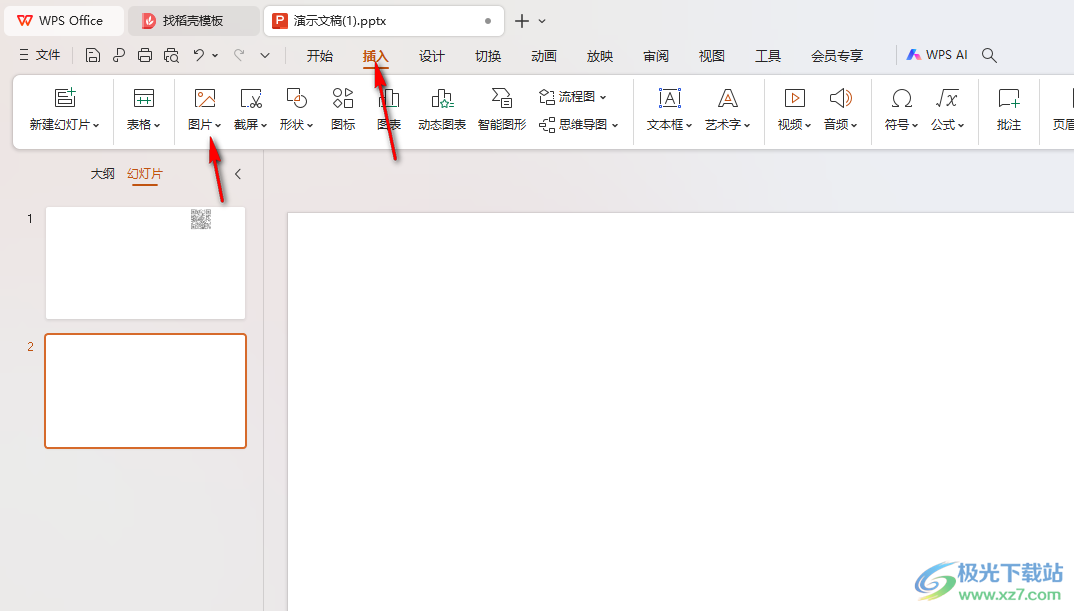Open WPS AI assistant
This screenshot has width=1074, height=611.
tap(937, 55)
